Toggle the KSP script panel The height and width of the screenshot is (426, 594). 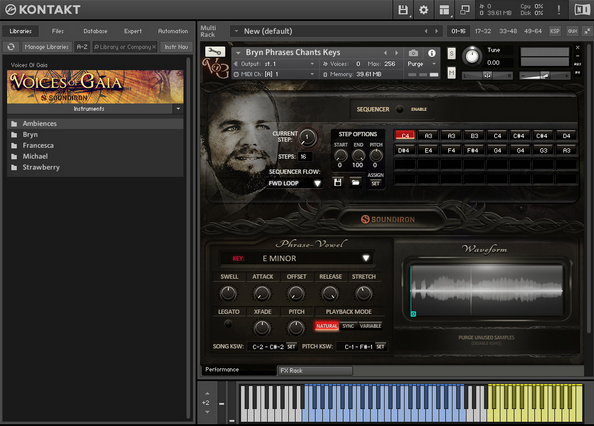(555, 31)
